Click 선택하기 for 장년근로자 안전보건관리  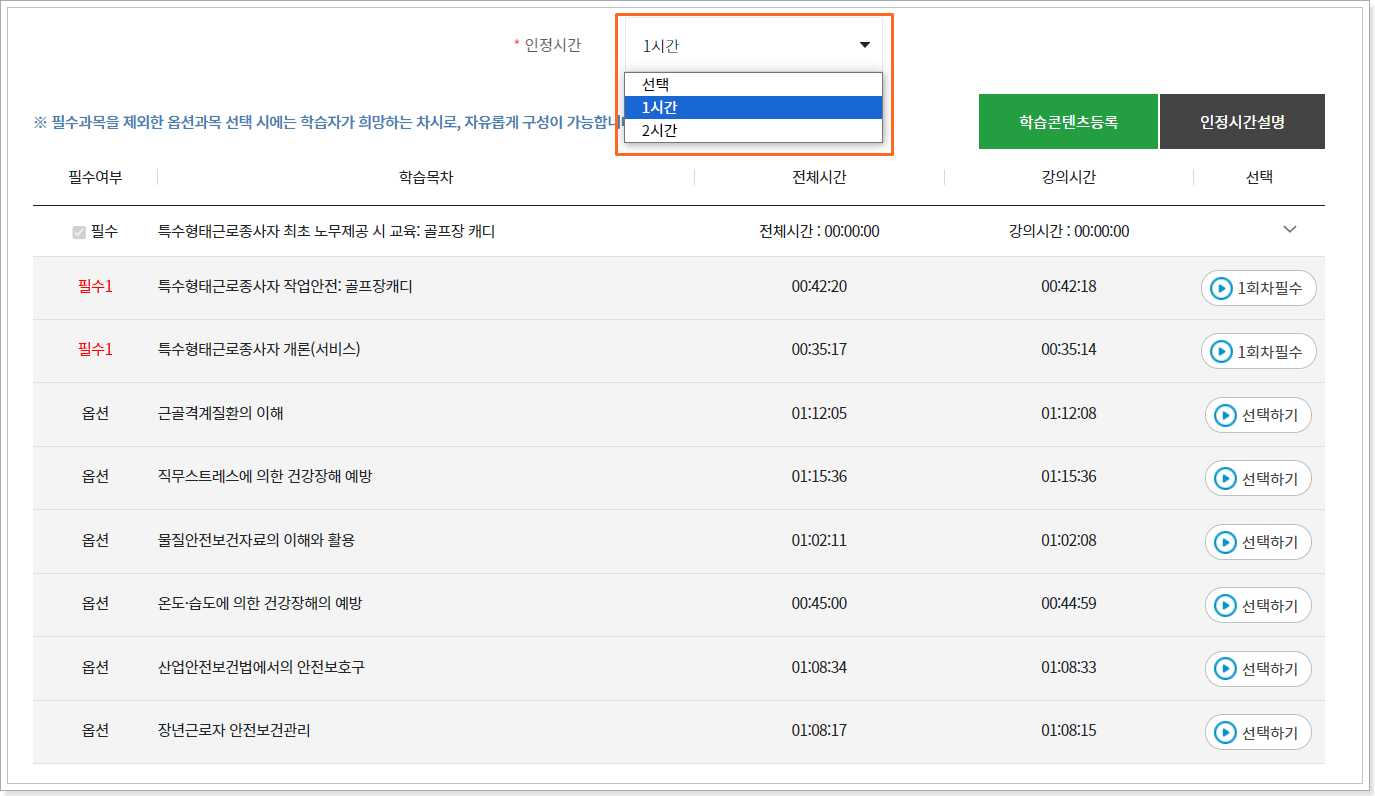1258,732
